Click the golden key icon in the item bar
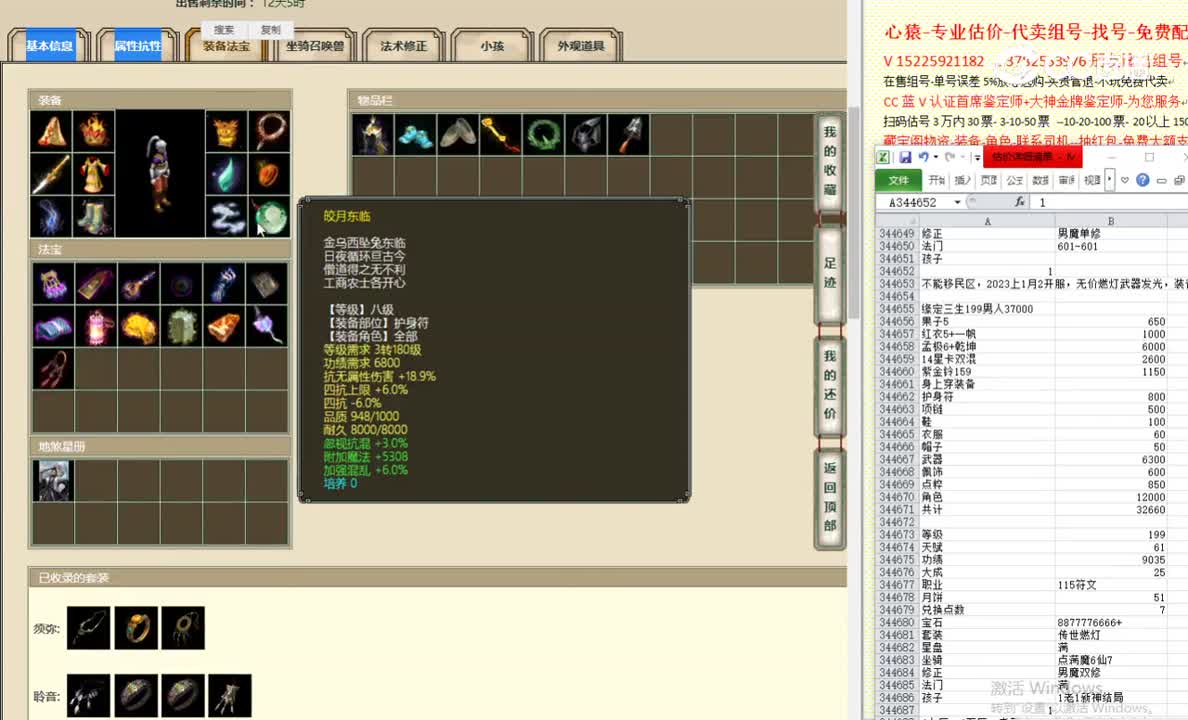Screen dimensions: 1188x720 click(499, 134)
